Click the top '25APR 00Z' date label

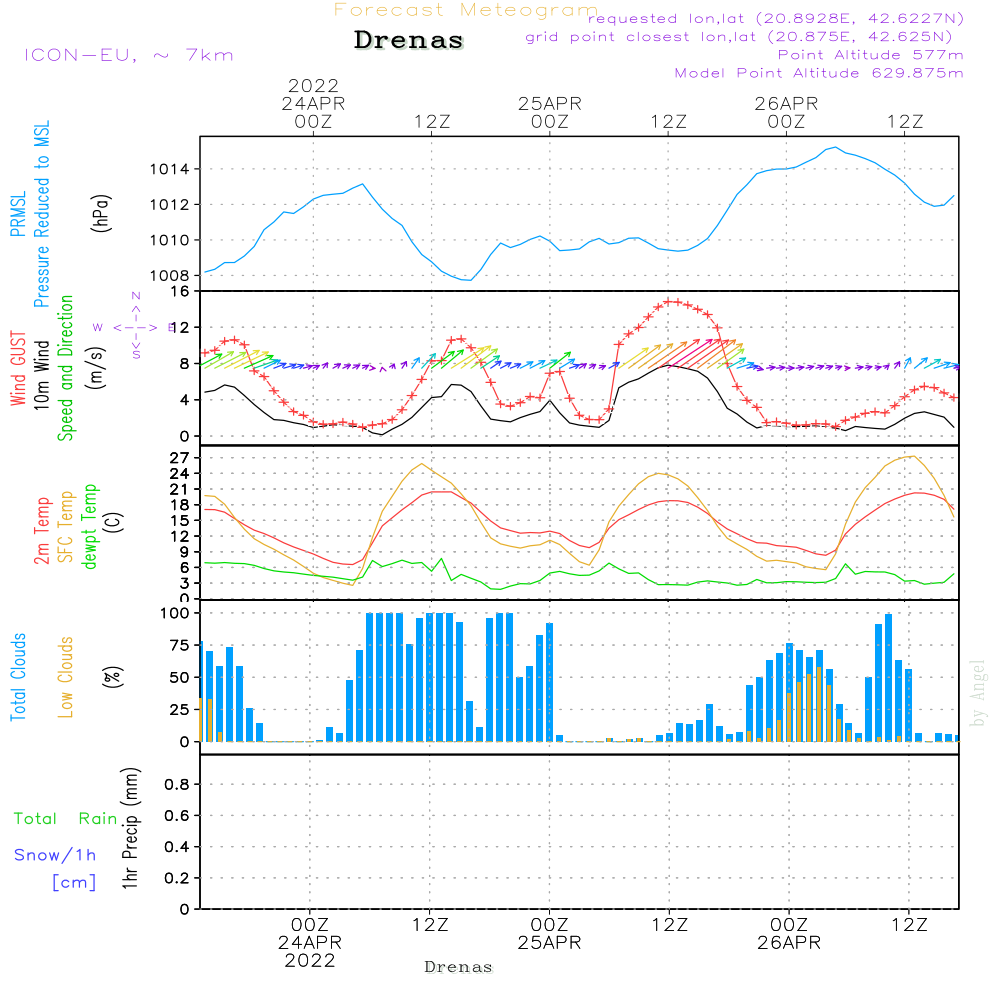[550, 112]
